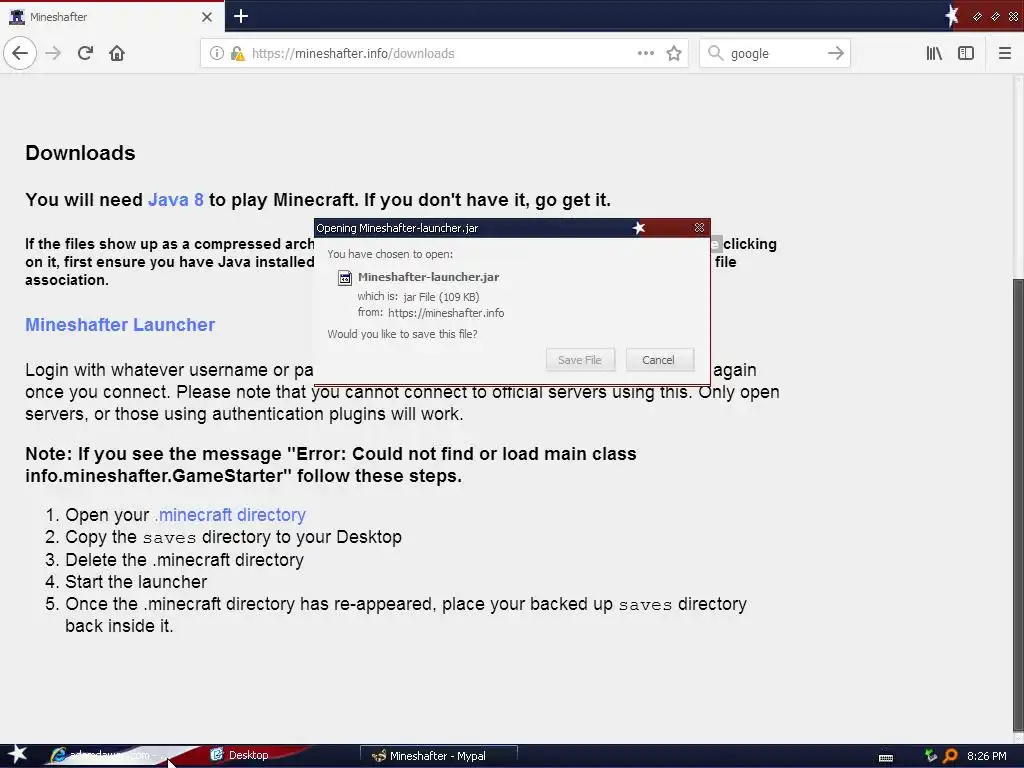Click the keyboard icon in system tray
This screenshot has height=768, width=1024.
coord(886,757)
